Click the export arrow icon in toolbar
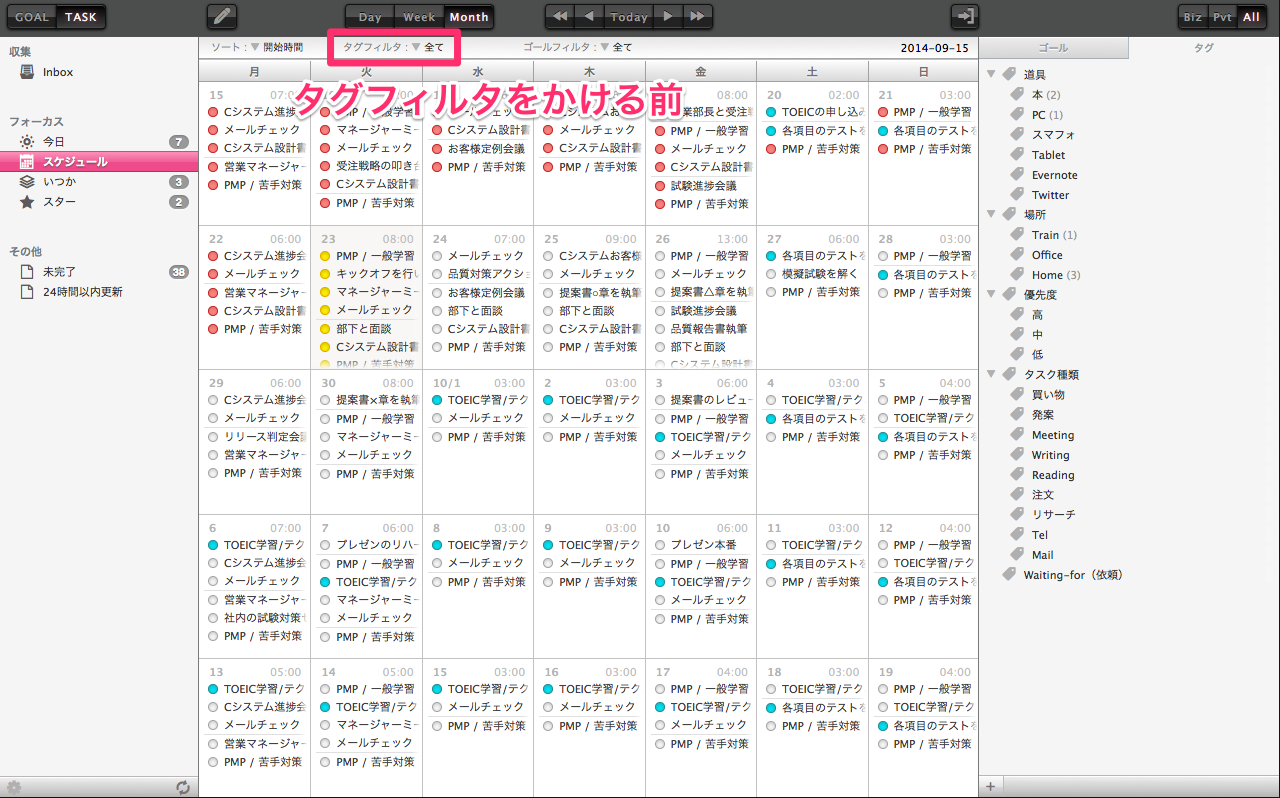 (964, 16)
